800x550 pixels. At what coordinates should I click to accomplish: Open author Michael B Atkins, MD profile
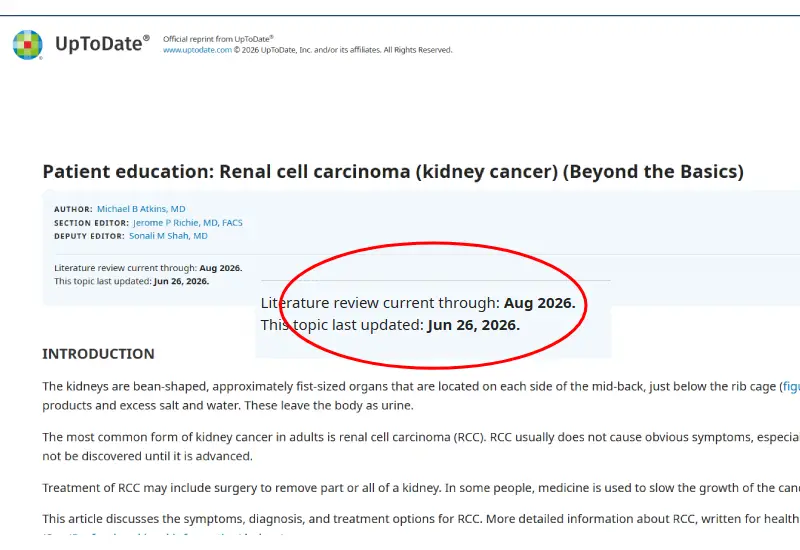tap(141, 209)
